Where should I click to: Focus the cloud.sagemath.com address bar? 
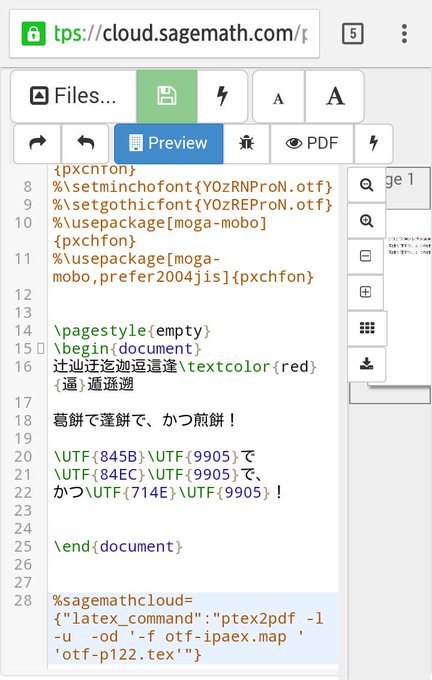164,33
